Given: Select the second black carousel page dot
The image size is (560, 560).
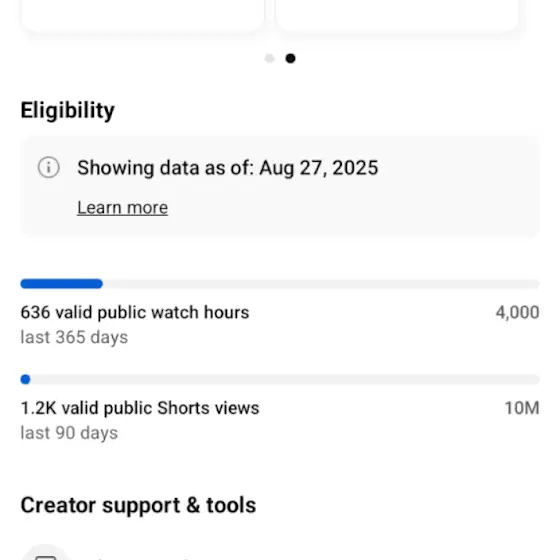Looking at the screenshot, I should click(290, 58).
